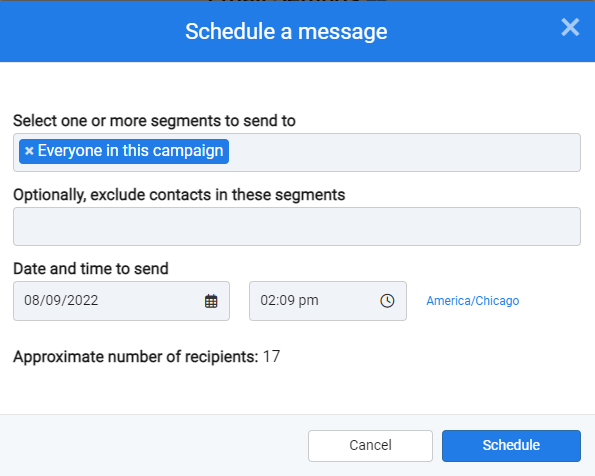This screenshot has width=595, height=476.
Task: Select the minutes 09 in time field
Action: tap(286, 300)
